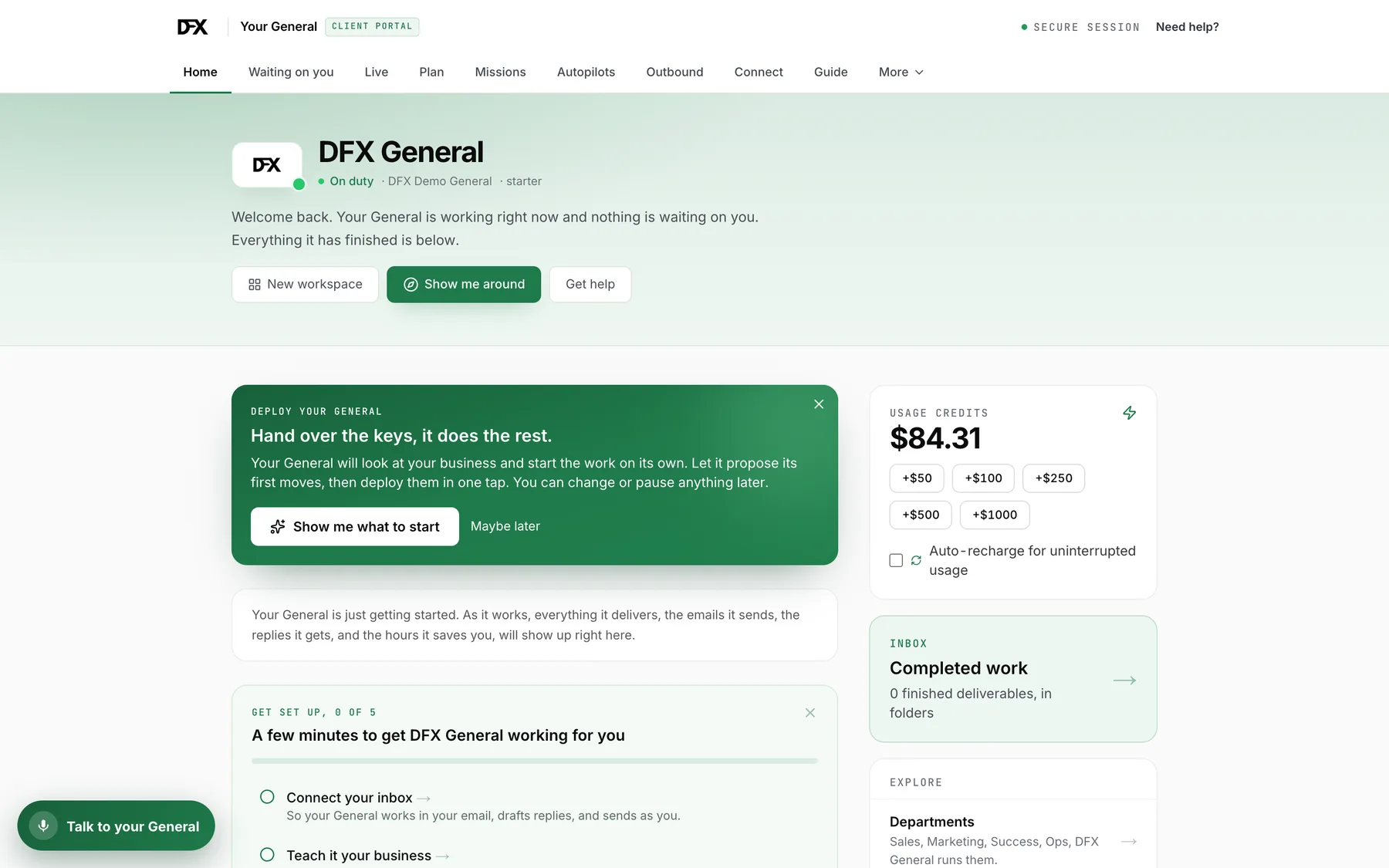Click the Teach it your business arrow

click(442, 856)
